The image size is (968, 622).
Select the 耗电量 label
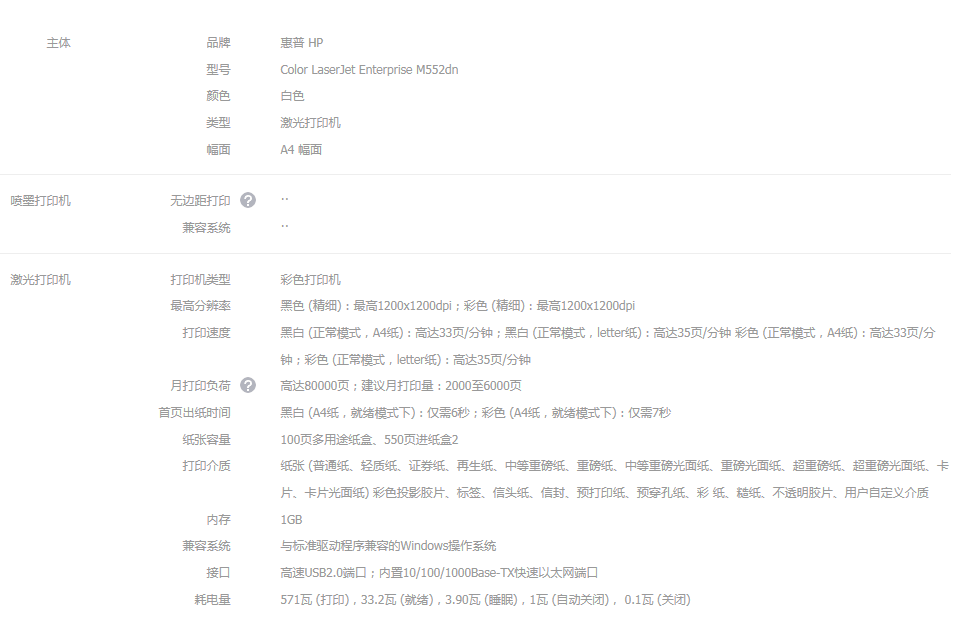[x=212, y=600]
